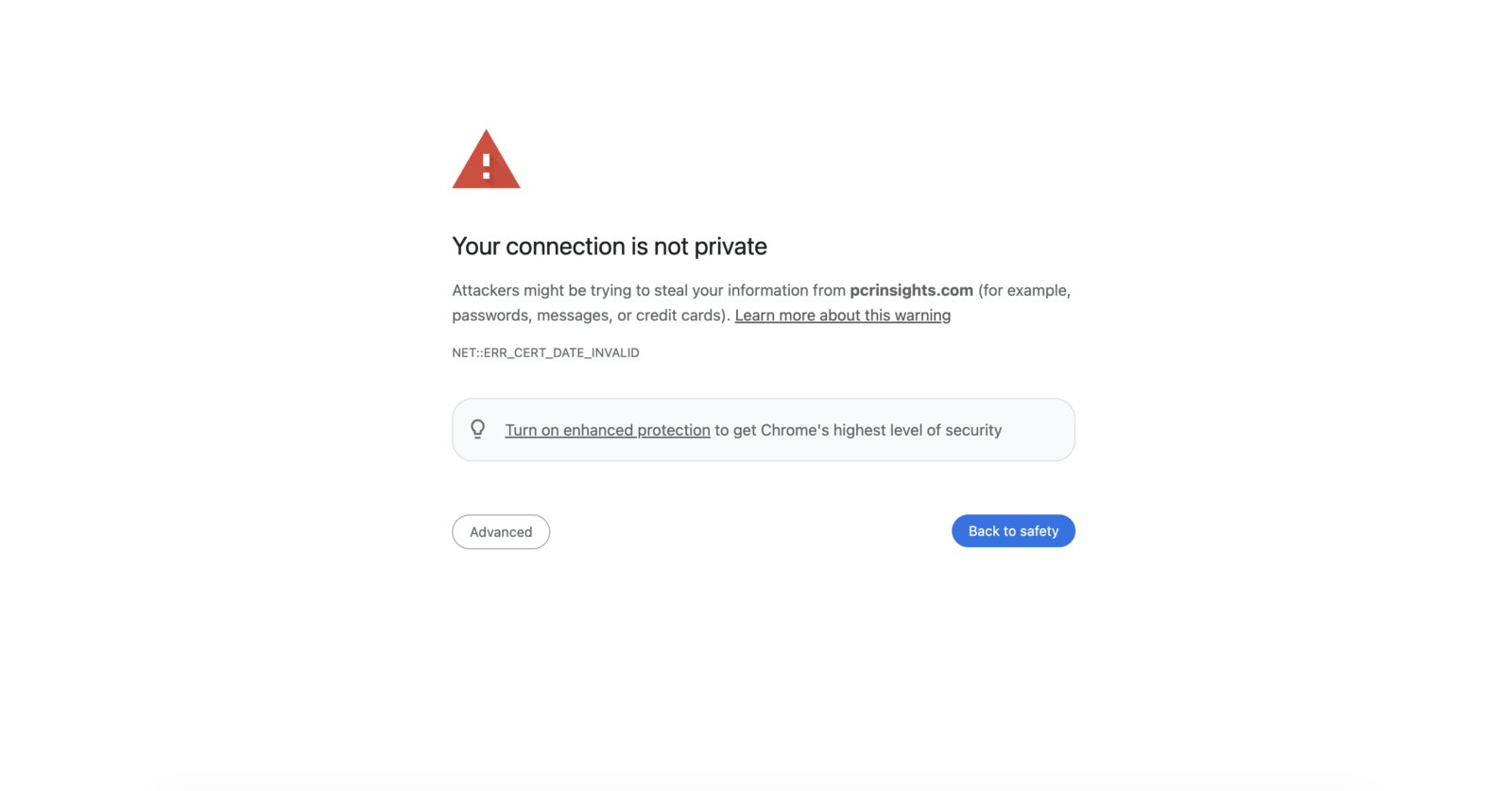Click "to get Chrome's highest level of security" text
Viewport: 1512px width, 791px height.
pos(858,430)
